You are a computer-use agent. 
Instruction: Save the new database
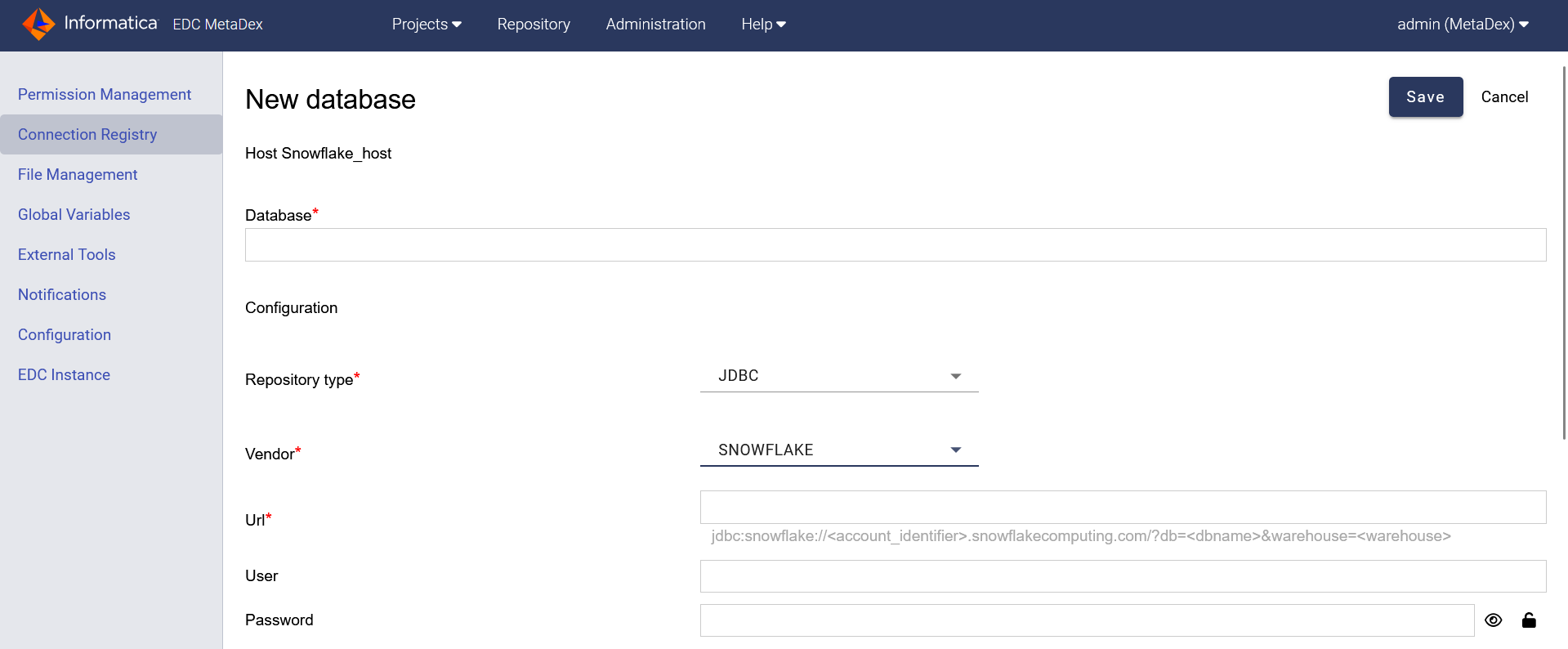pos(1426,97)
